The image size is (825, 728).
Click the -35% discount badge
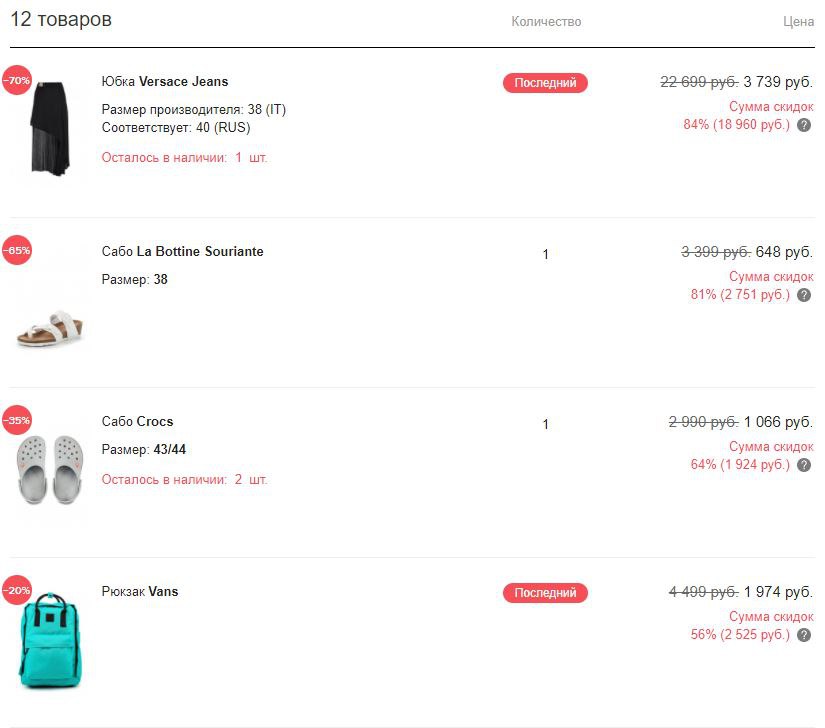(x=17, y=420)
